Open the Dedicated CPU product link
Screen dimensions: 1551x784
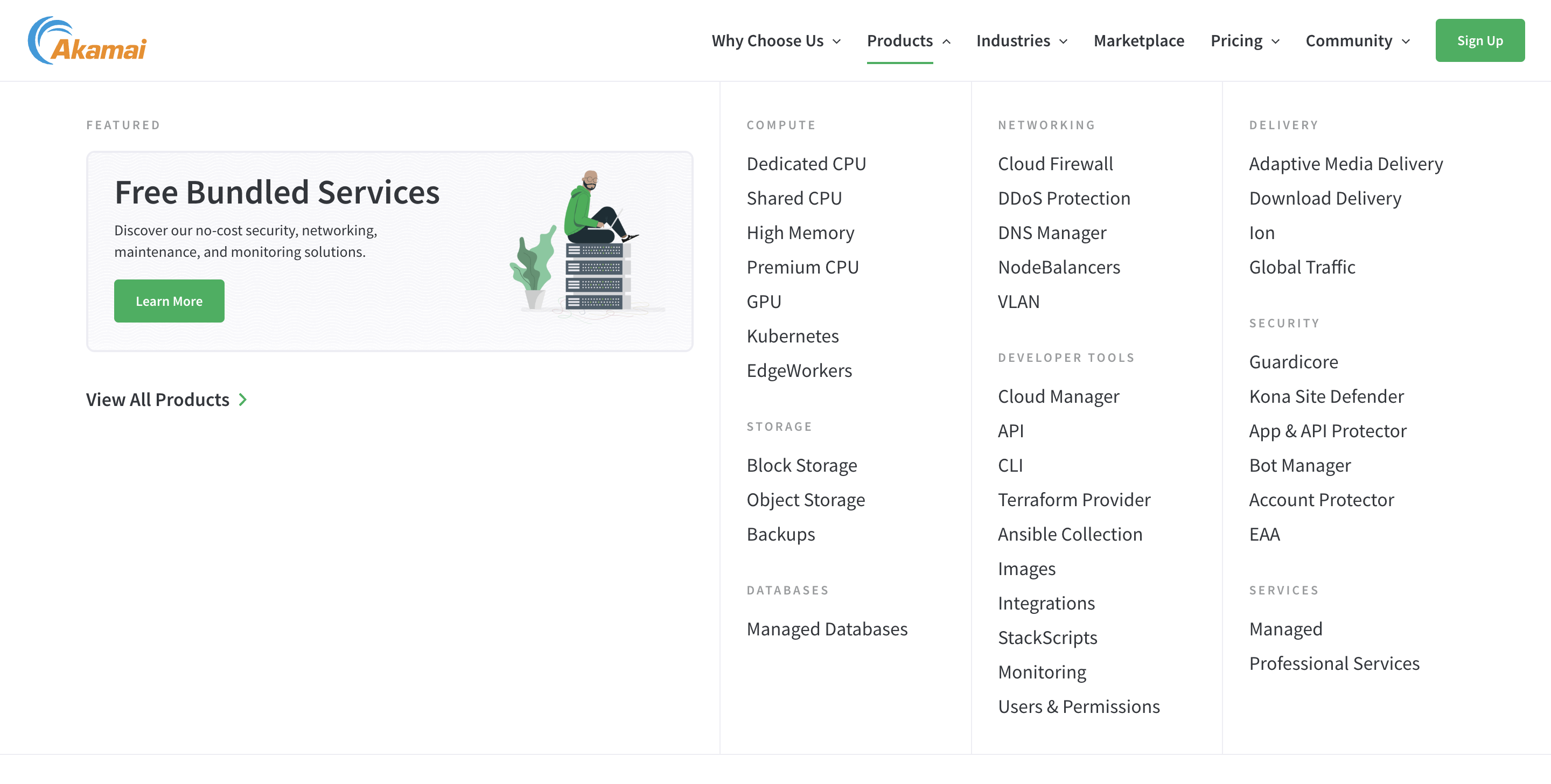point(806,164)
